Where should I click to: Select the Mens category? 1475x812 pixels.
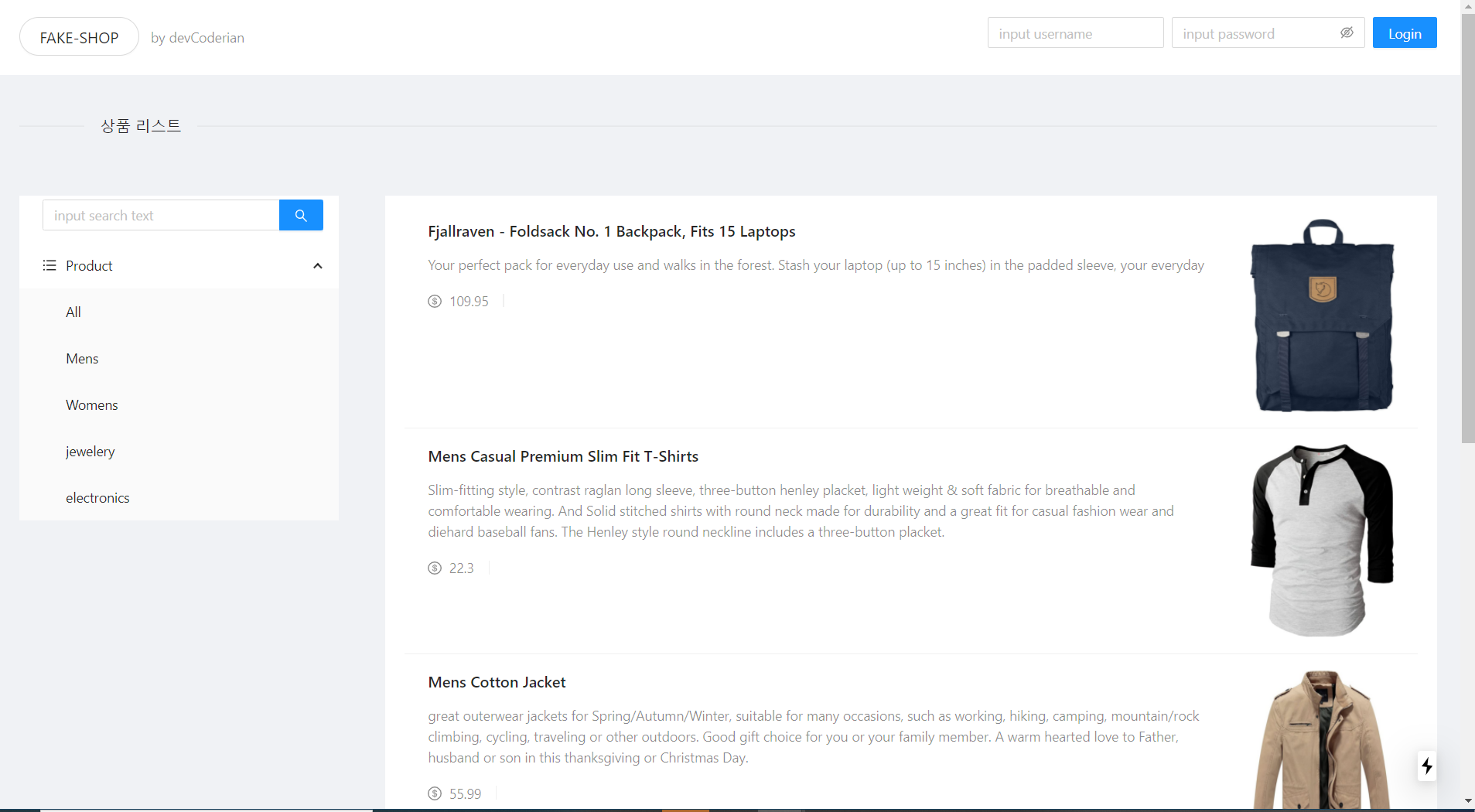82,358
